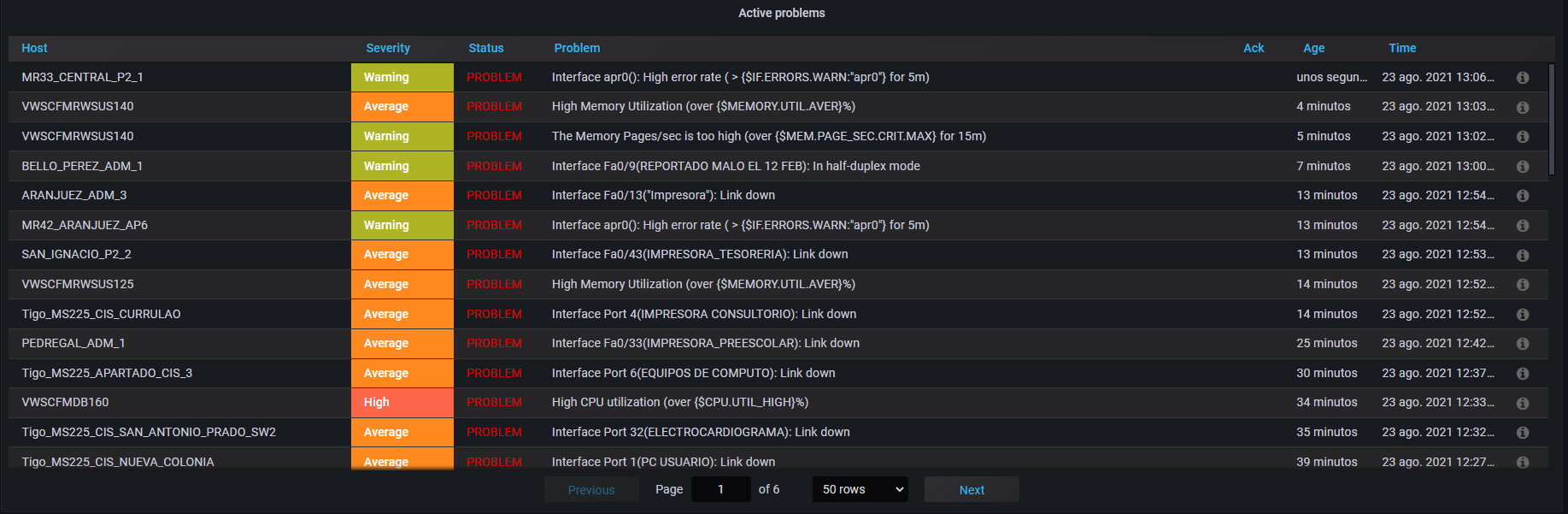Click the Active problems panel title
Viewport: 1568px width, 514px height.
point(782,13)
